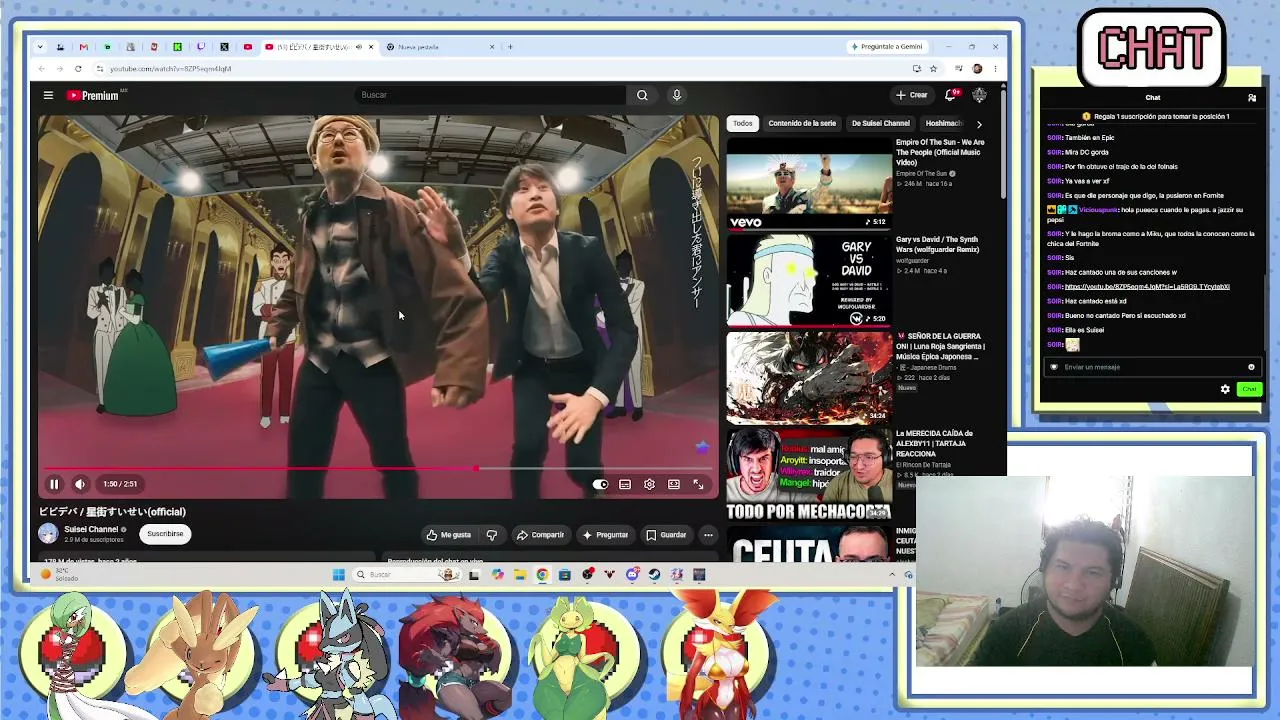Reload the current page
The image size is (1280, 720).
[x=78, y=69]
